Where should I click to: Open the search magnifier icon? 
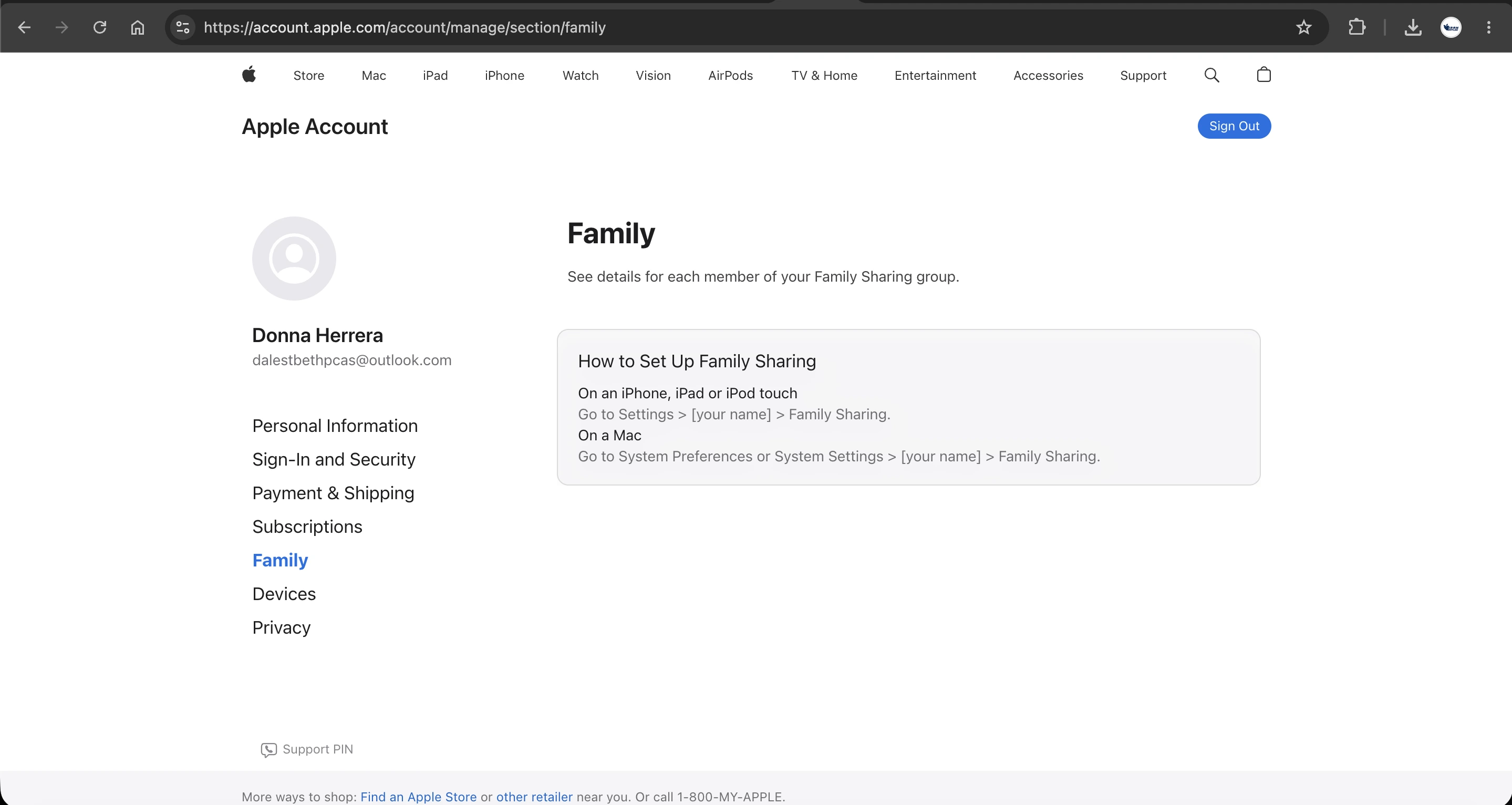(x=1211, y=75)
